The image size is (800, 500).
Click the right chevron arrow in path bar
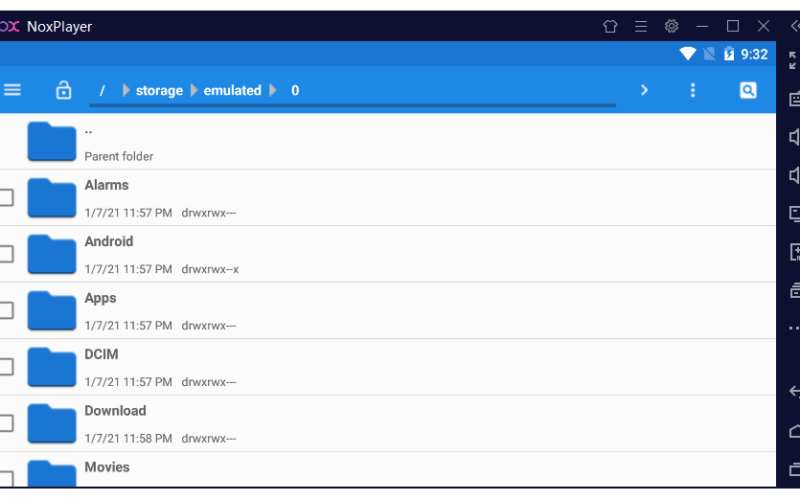[644, 90]
